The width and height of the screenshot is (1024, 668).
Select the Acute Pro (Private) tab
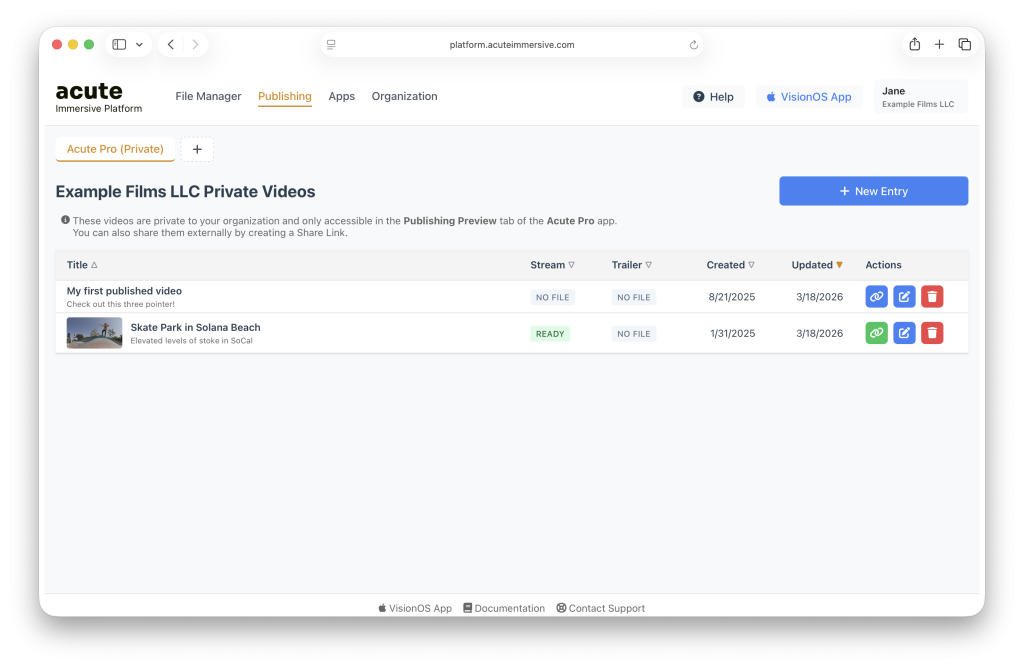115,150
